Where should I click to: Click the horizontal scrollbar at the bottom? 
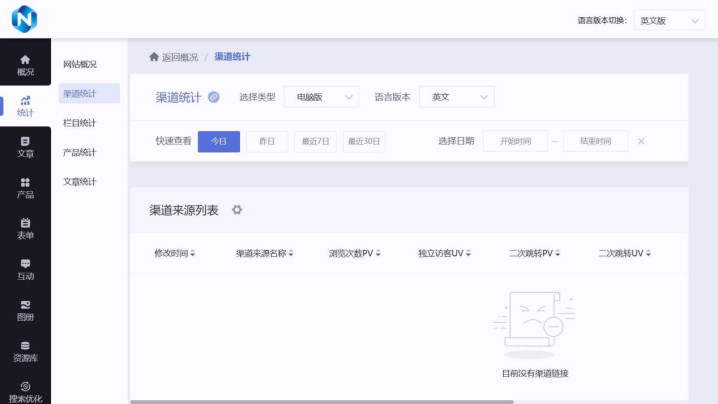[x=320, y=401]
